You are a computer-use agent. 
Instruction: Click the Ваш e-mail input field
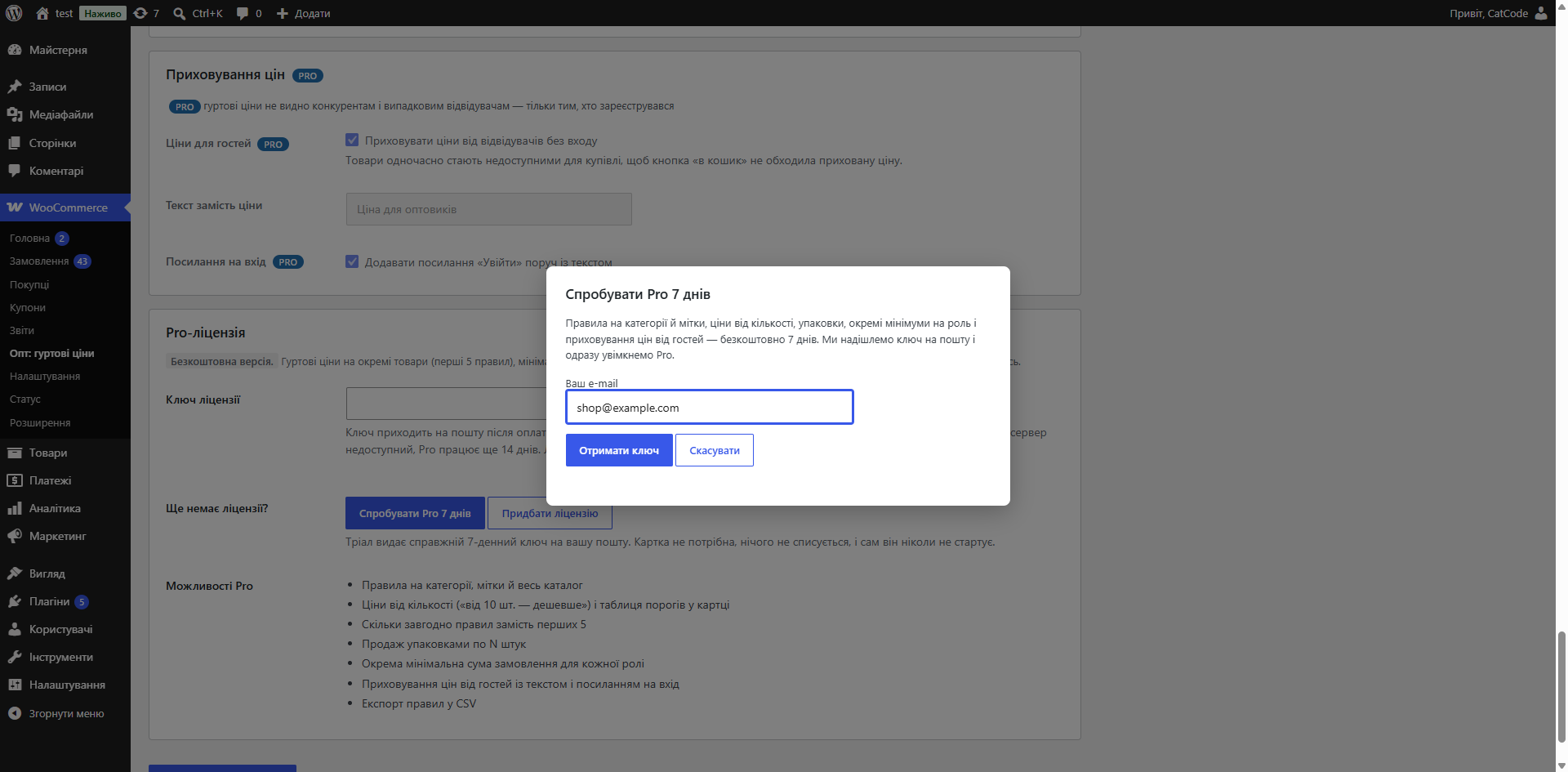coord(710,407)
